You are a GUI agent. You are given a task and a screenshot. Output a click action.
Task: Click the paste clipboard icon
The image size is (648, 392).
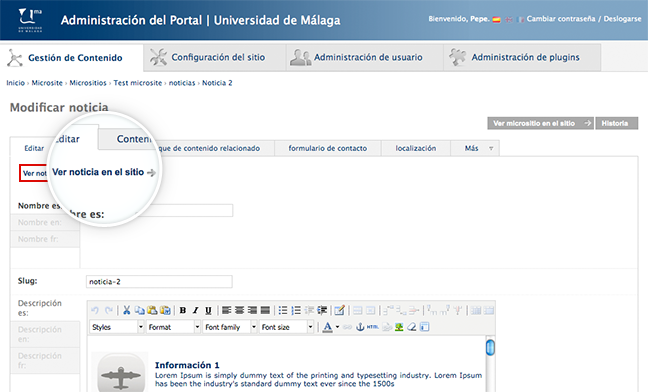click(152, 310)
